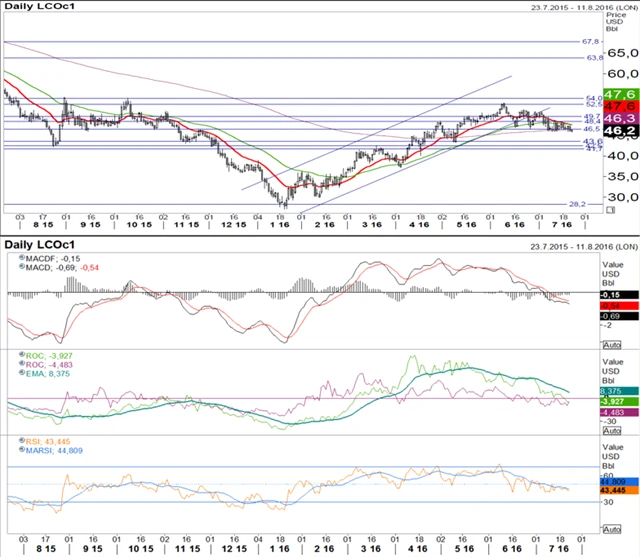
Task: Click the EMA 8,375 legend marker
Action: click(12, 373)
